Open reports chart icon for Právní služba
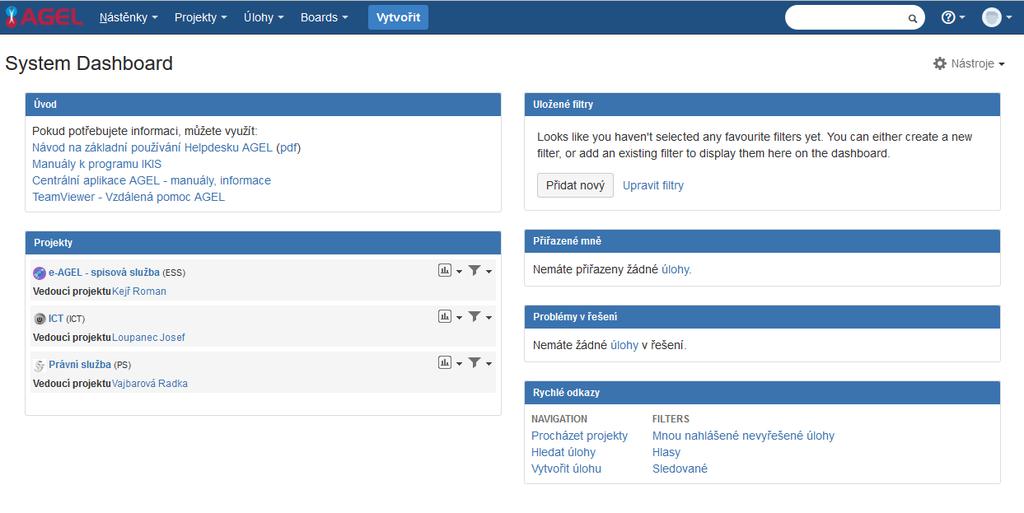This screenshot has height=513, width=1024. [x=445, y=362]
